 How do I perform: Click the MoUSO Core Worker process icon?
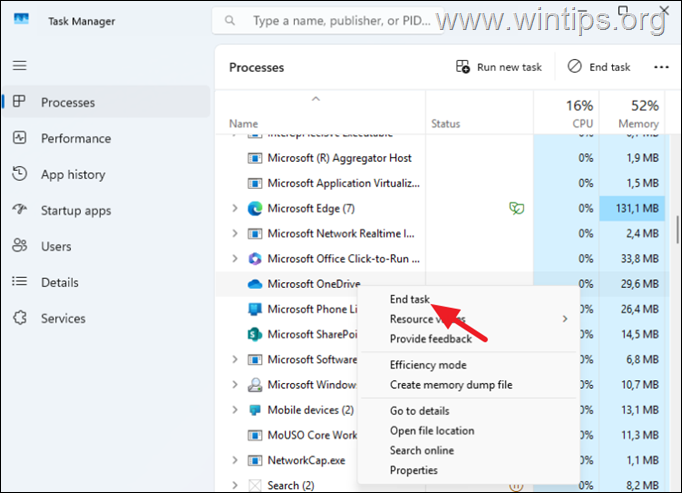[254, 435]
